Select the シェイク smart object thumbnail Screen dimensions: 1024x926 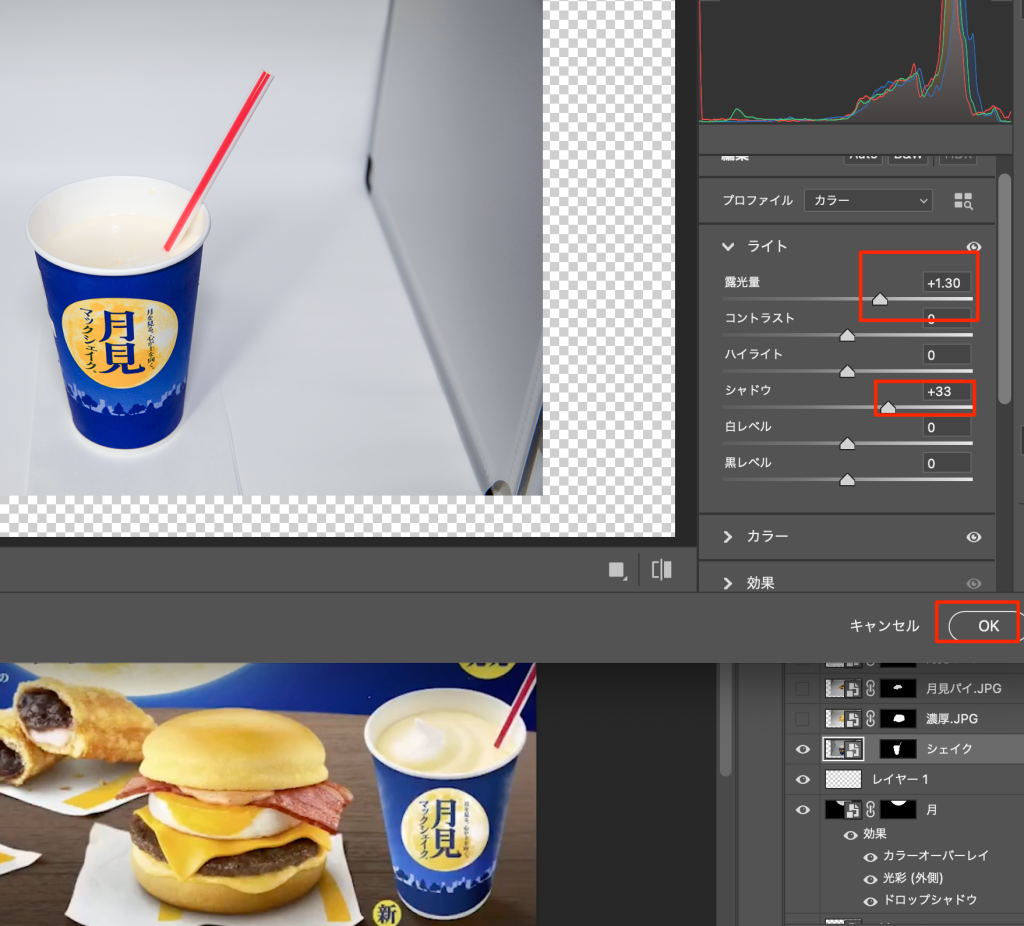tap(841, 749)
